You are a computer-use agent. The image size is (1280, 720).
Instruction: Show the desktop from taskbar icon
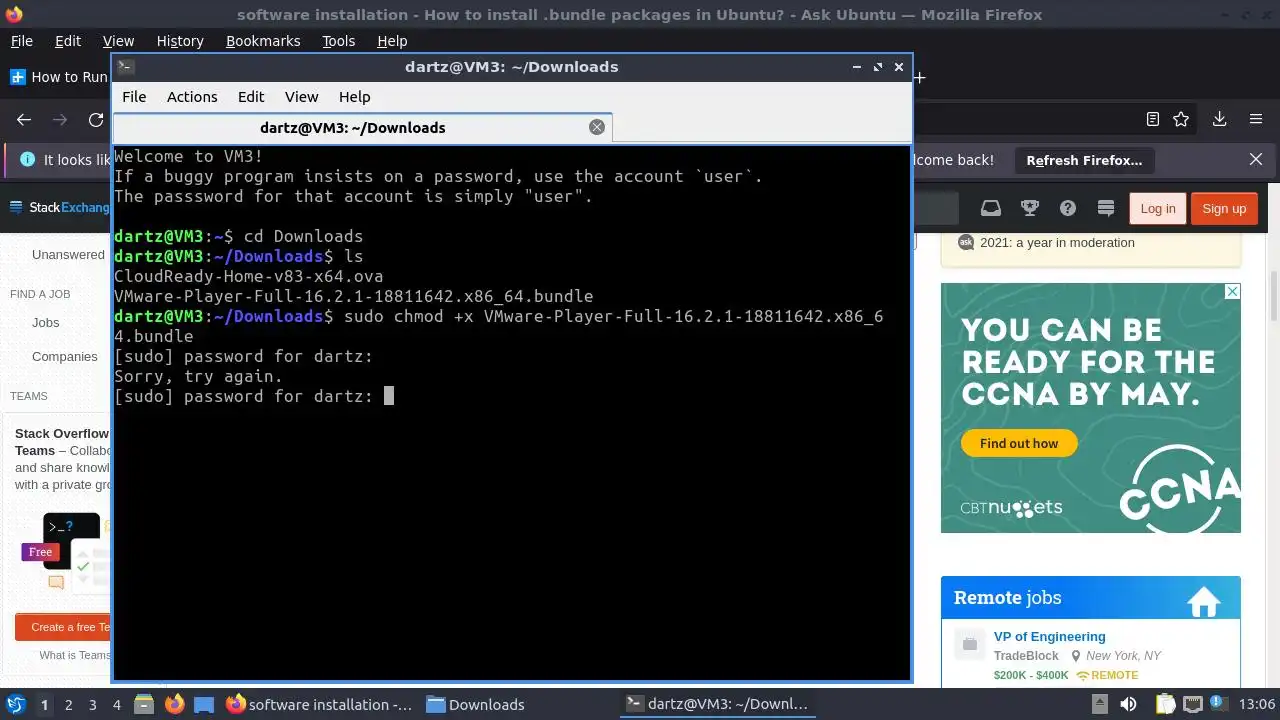click(204, 704)
